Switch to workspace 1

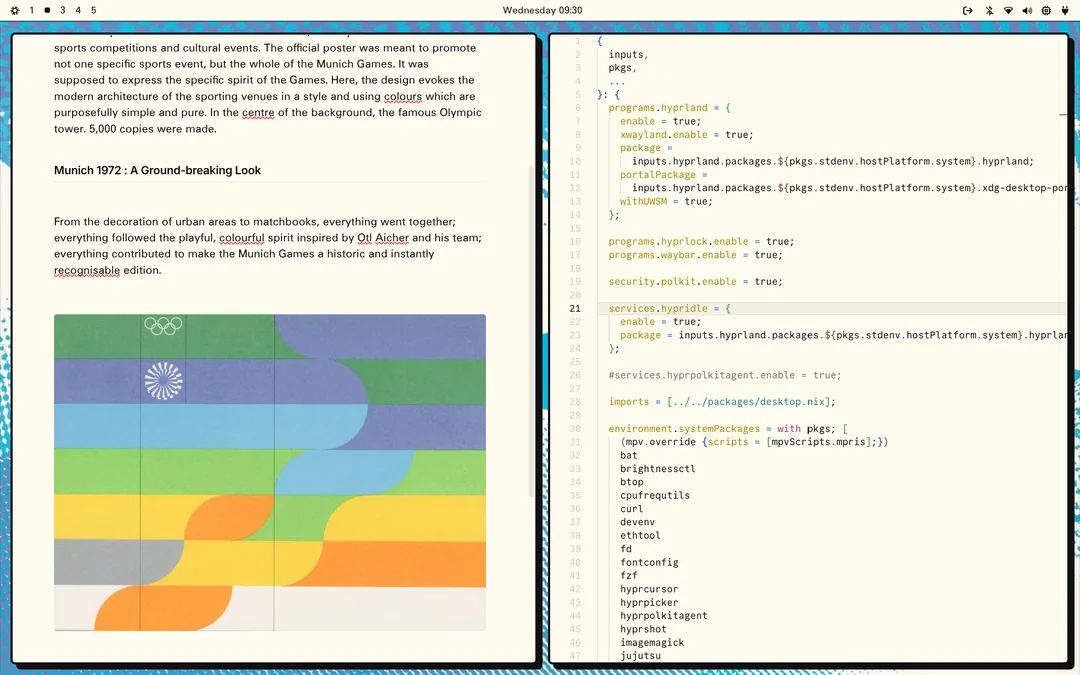pos(31,10)
